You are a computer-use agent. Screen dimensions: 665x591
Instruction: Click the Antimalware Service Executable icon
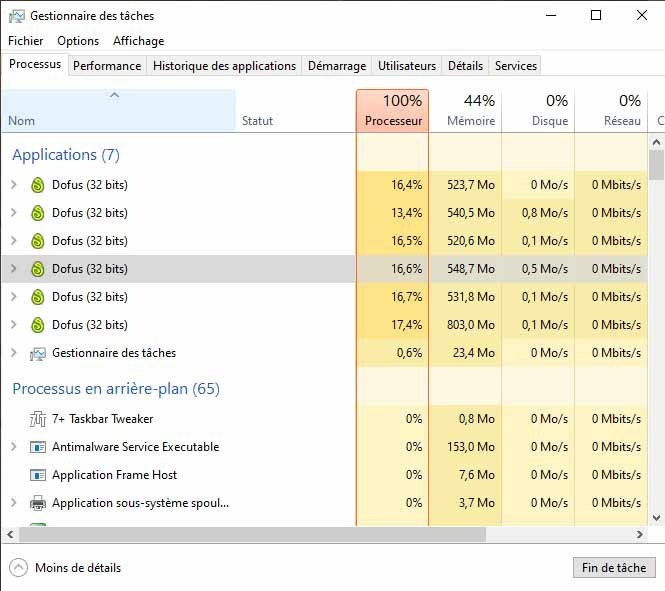click(38, 447)
